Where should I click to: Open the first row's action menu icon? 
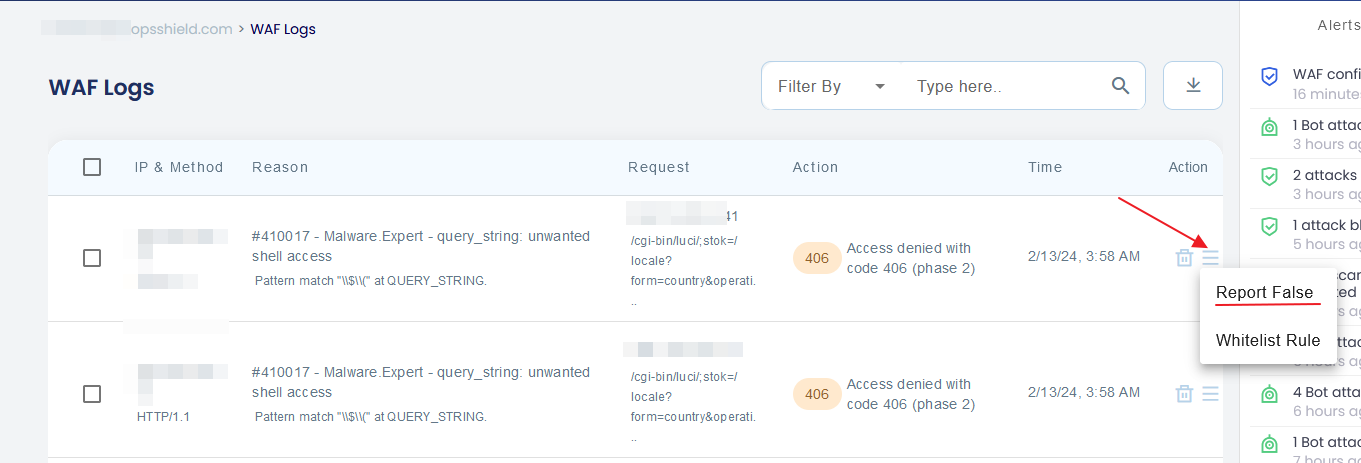(x=1211, y=258)
